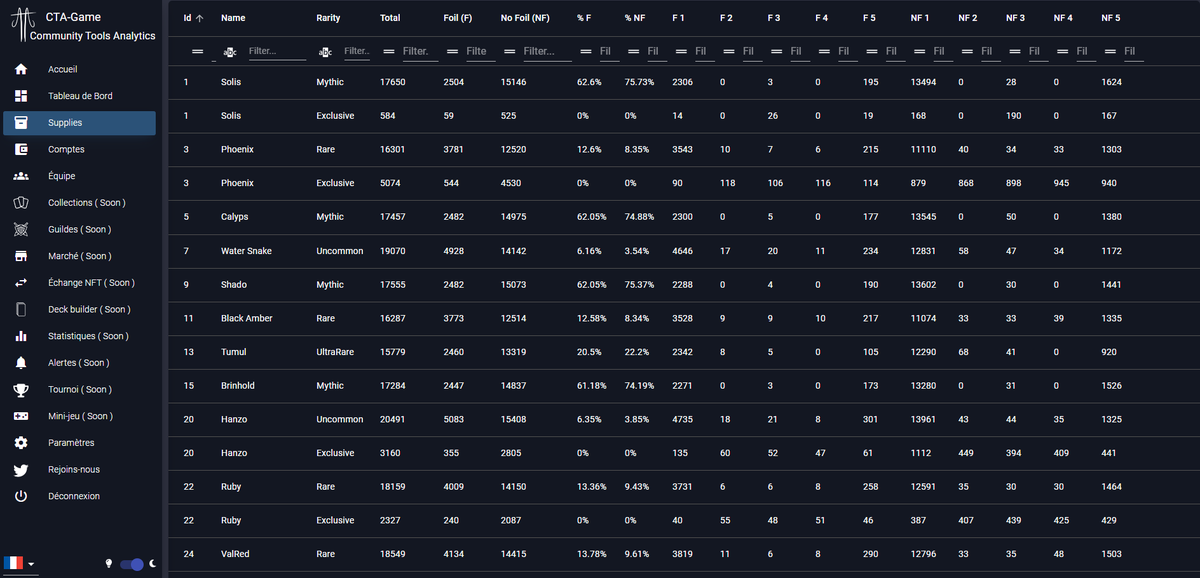Click the UltraRare rarity cell
The height and width of the screenshot is (578, 1200).
(x=335, y=352)
